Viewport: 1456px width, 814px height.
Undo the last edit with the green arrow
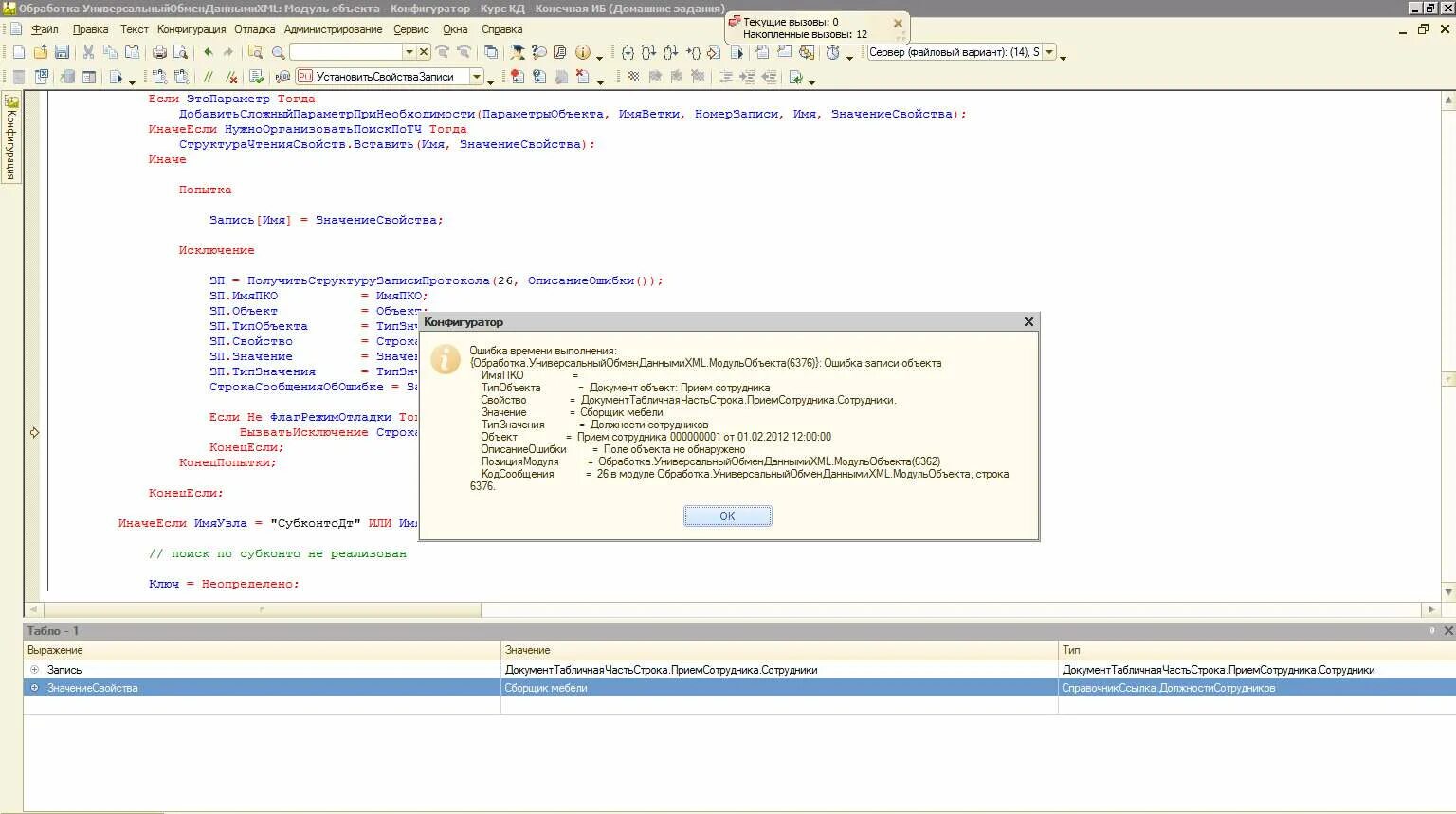click(x=208, y=52)
